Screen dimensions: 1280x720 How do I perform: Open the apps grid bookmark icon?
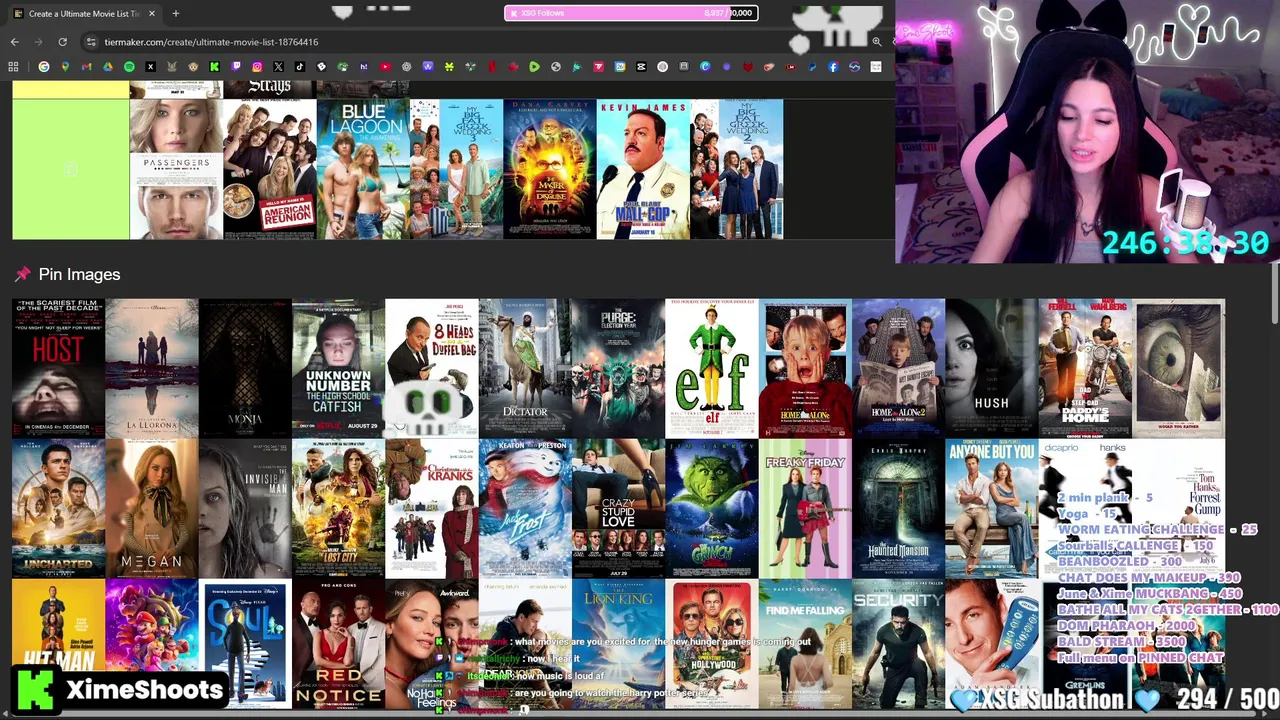click(x=13, y=67)
